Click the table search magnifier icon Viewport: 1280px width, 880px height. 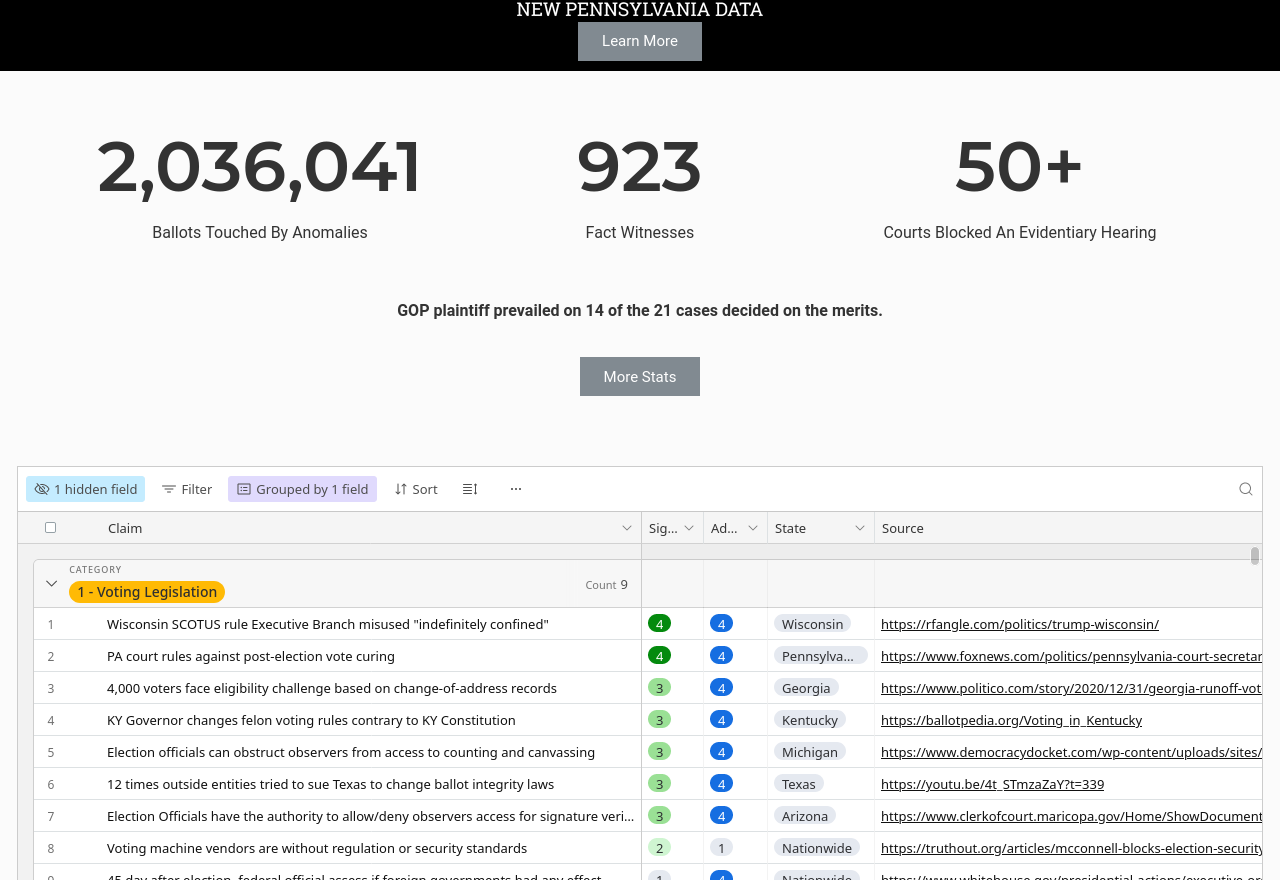click(1246, 489)
